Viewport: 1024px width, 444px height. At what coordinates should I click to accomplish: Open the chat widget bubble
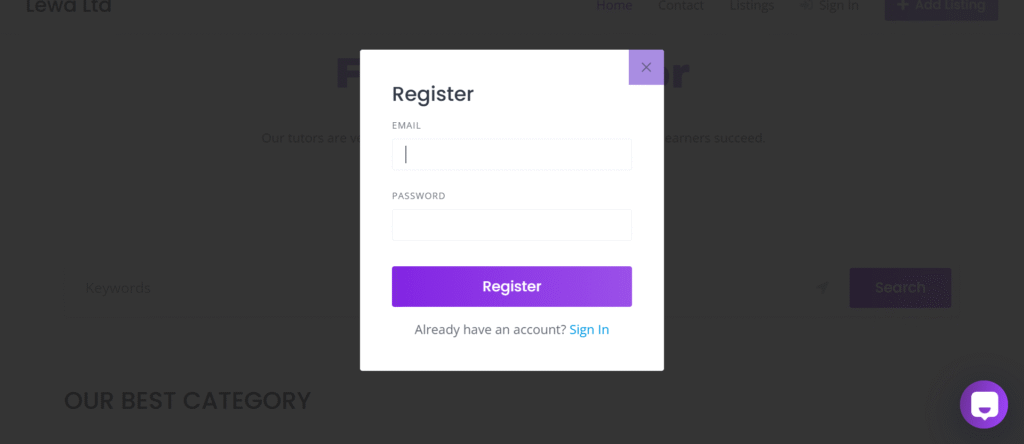[x=983, y=405]
